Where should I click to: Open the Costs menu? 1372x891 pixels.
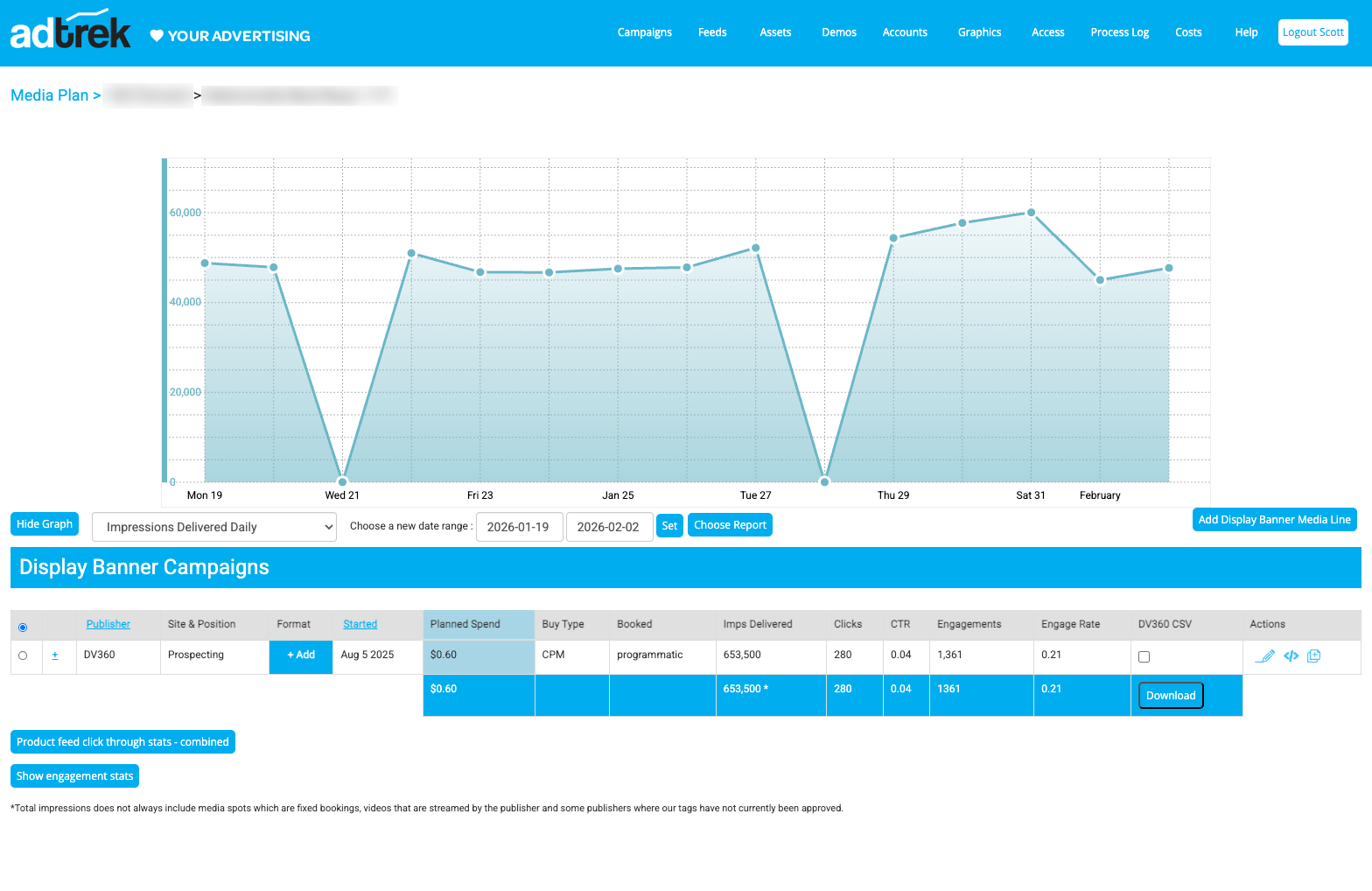pyautogui.click(x=1188, y=32)
